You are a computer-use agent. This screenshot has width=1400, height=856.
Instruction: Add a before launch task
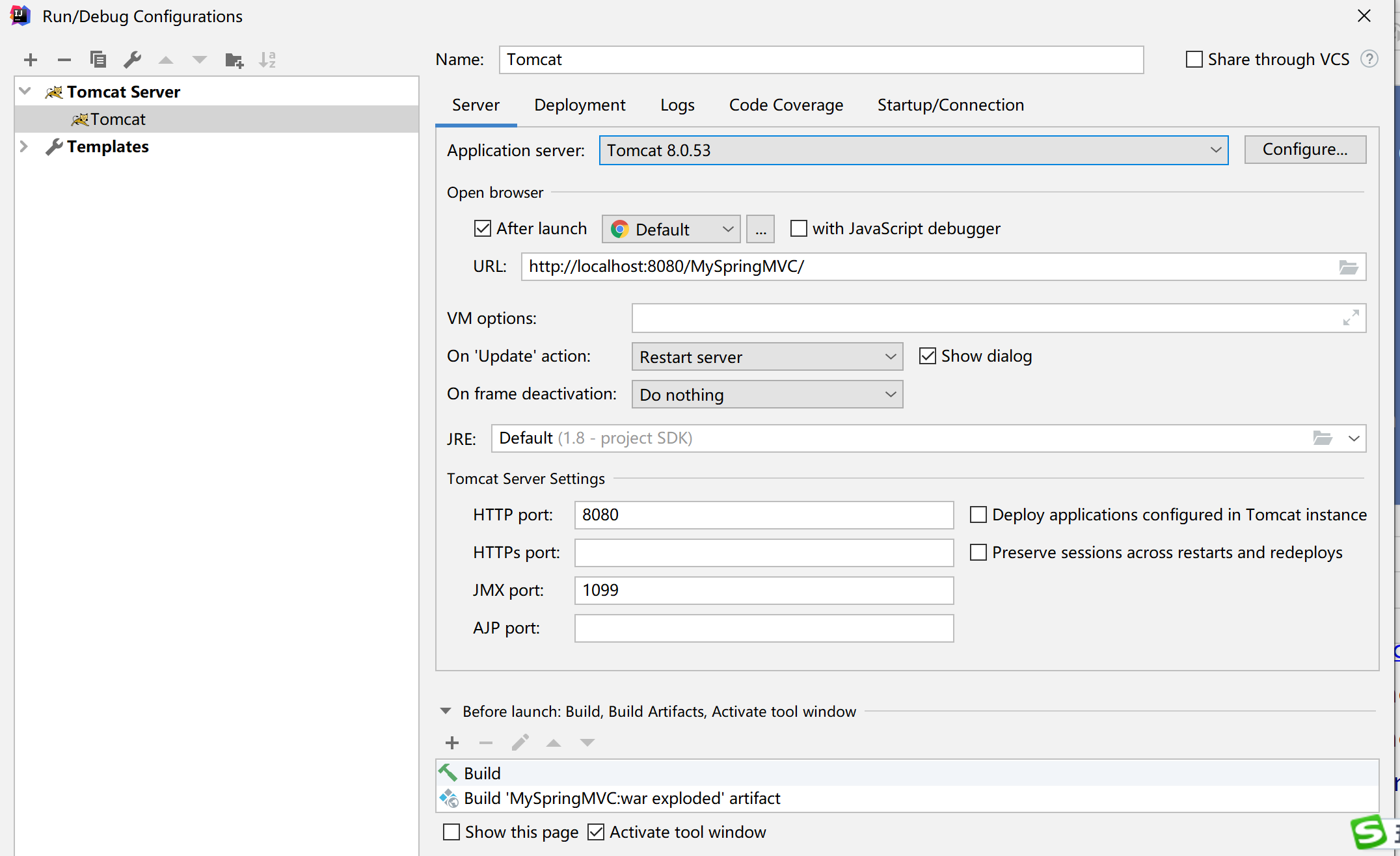pyautogui.click(x=452, y=743)
